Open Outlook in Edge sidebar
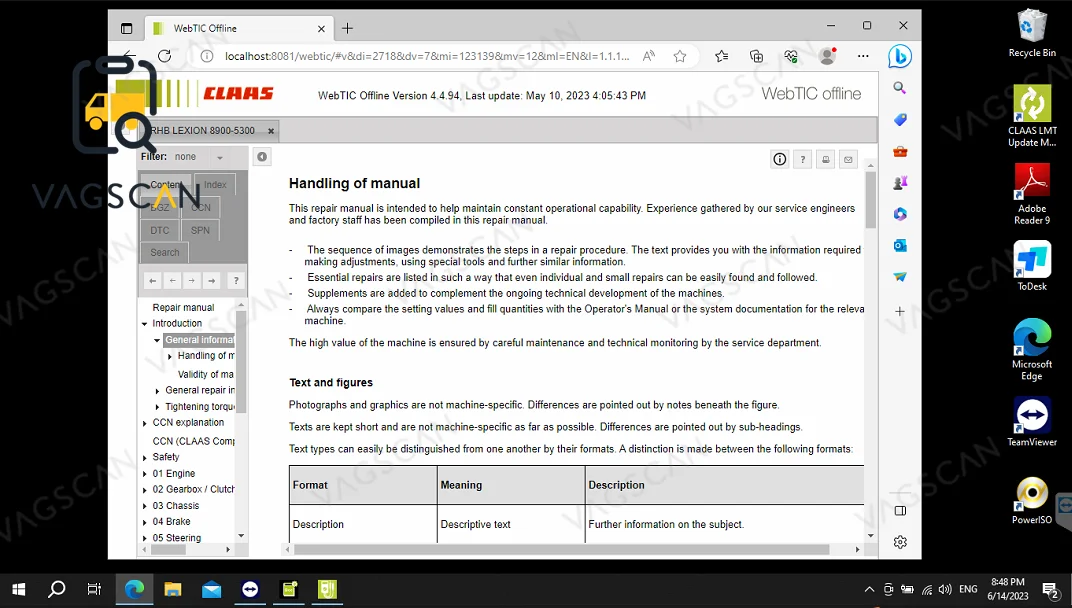Image resolution: width=1072 pixels, height=608 pixels. coord(900,245)
